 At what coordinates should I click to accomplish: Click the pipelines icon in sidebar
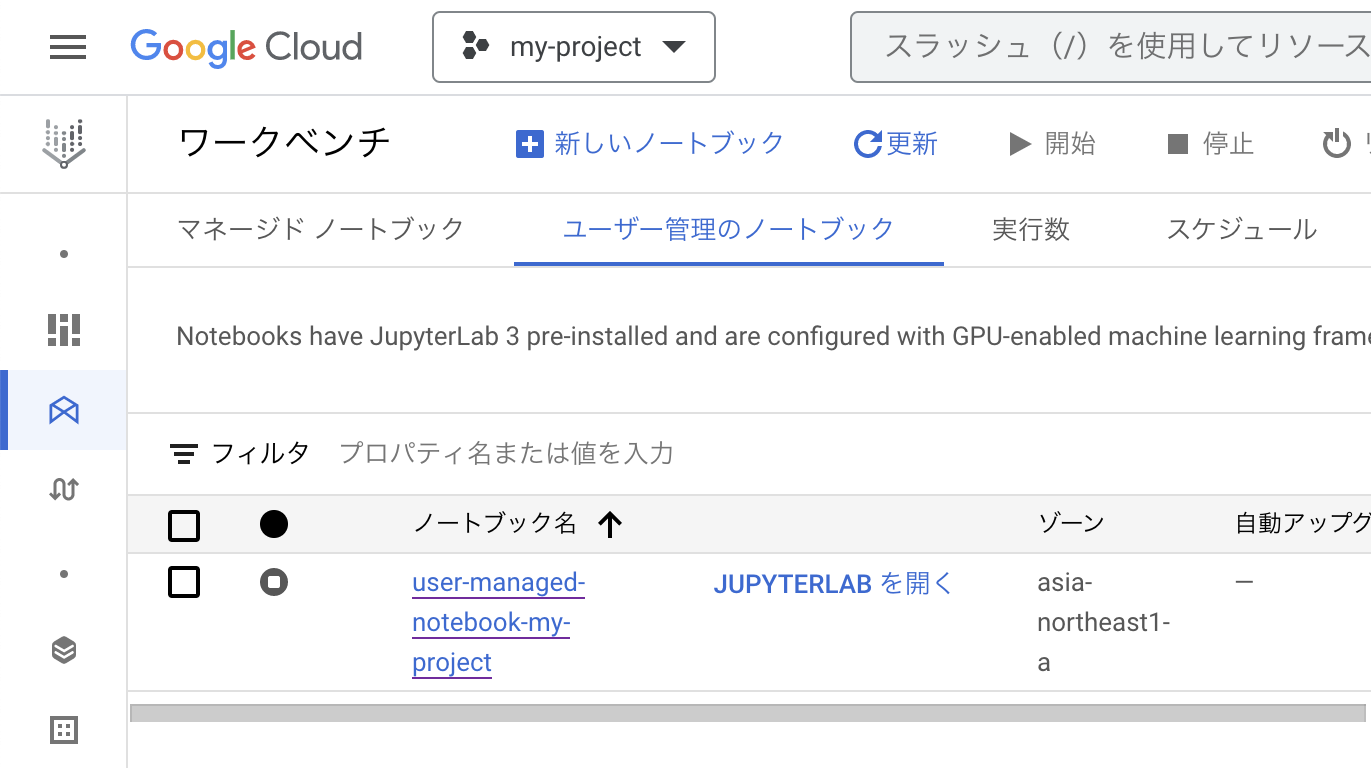click(x=64, y=490)
